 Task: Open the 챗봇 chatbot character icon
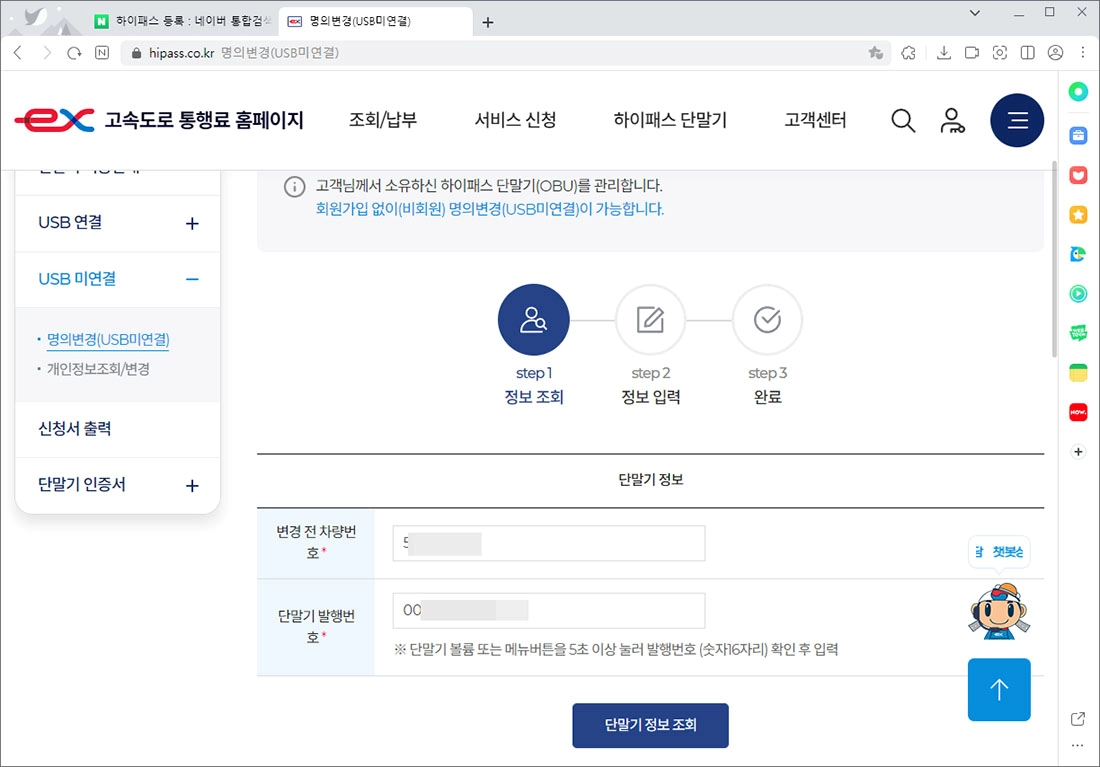pos(999,612)
